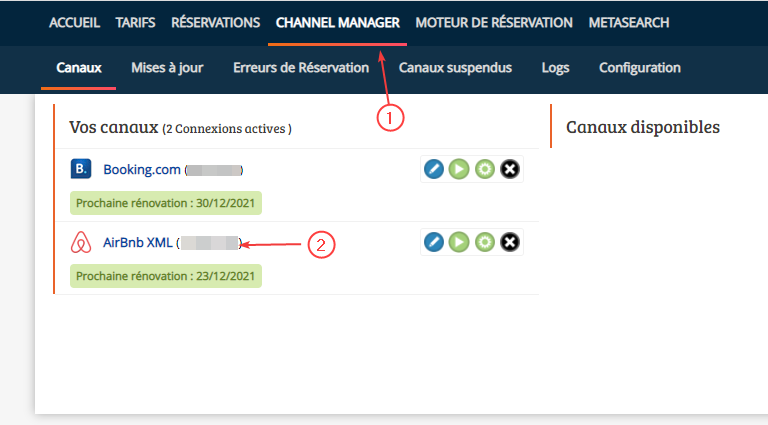Viewport: 768px width, 425px height.
Task: Click the AirBnb XML channel link
Action: [138, 243]
